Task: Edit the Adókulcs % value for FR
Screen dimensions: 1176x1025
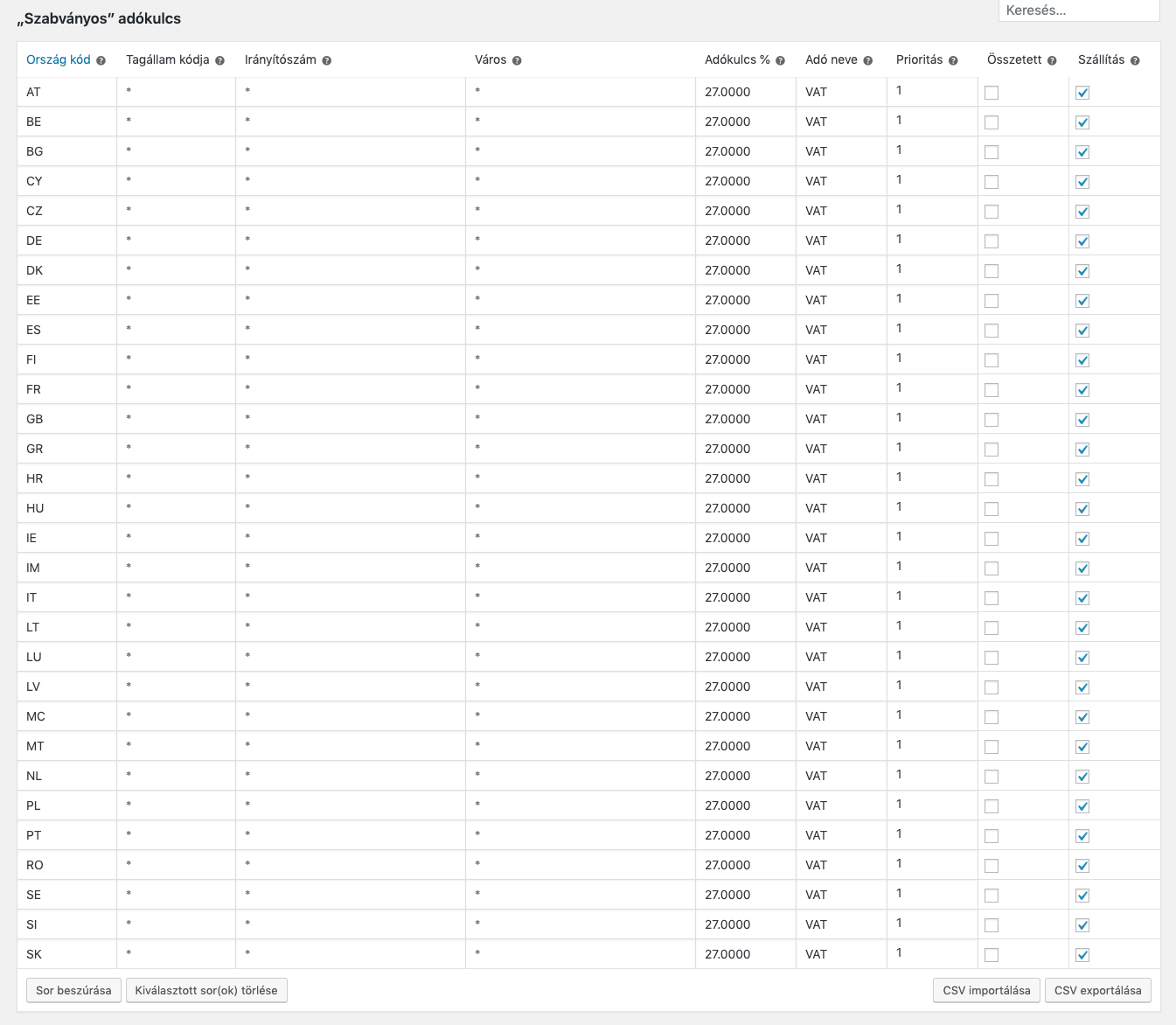Action: 743,389
